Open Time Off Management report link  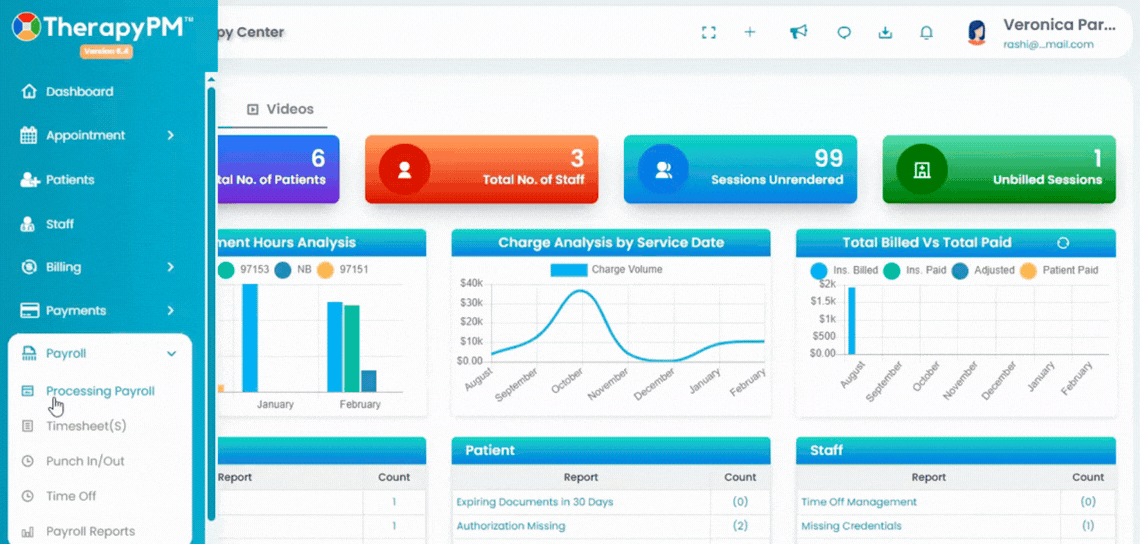pos(859,502)
